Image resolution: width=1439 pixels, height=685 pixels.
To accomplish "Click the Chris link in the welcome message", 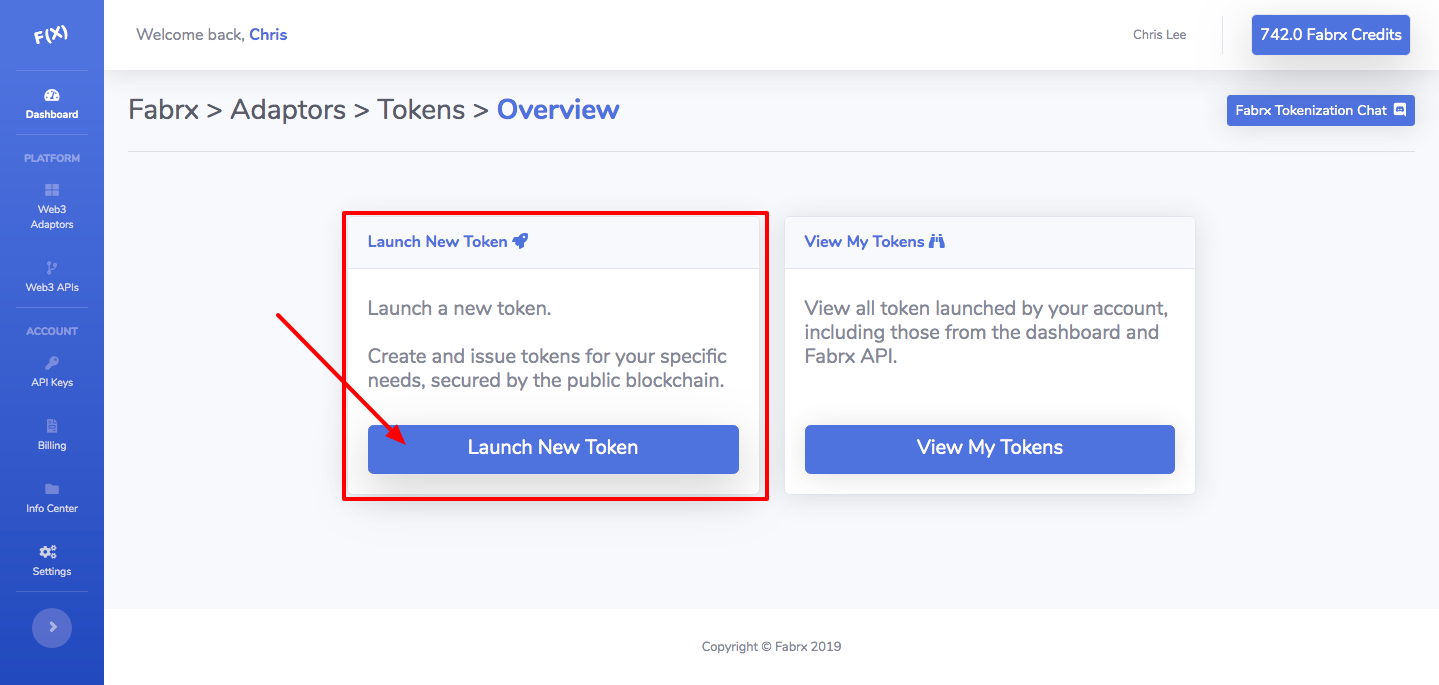I will pyautogui.click(x=268, y=33).
